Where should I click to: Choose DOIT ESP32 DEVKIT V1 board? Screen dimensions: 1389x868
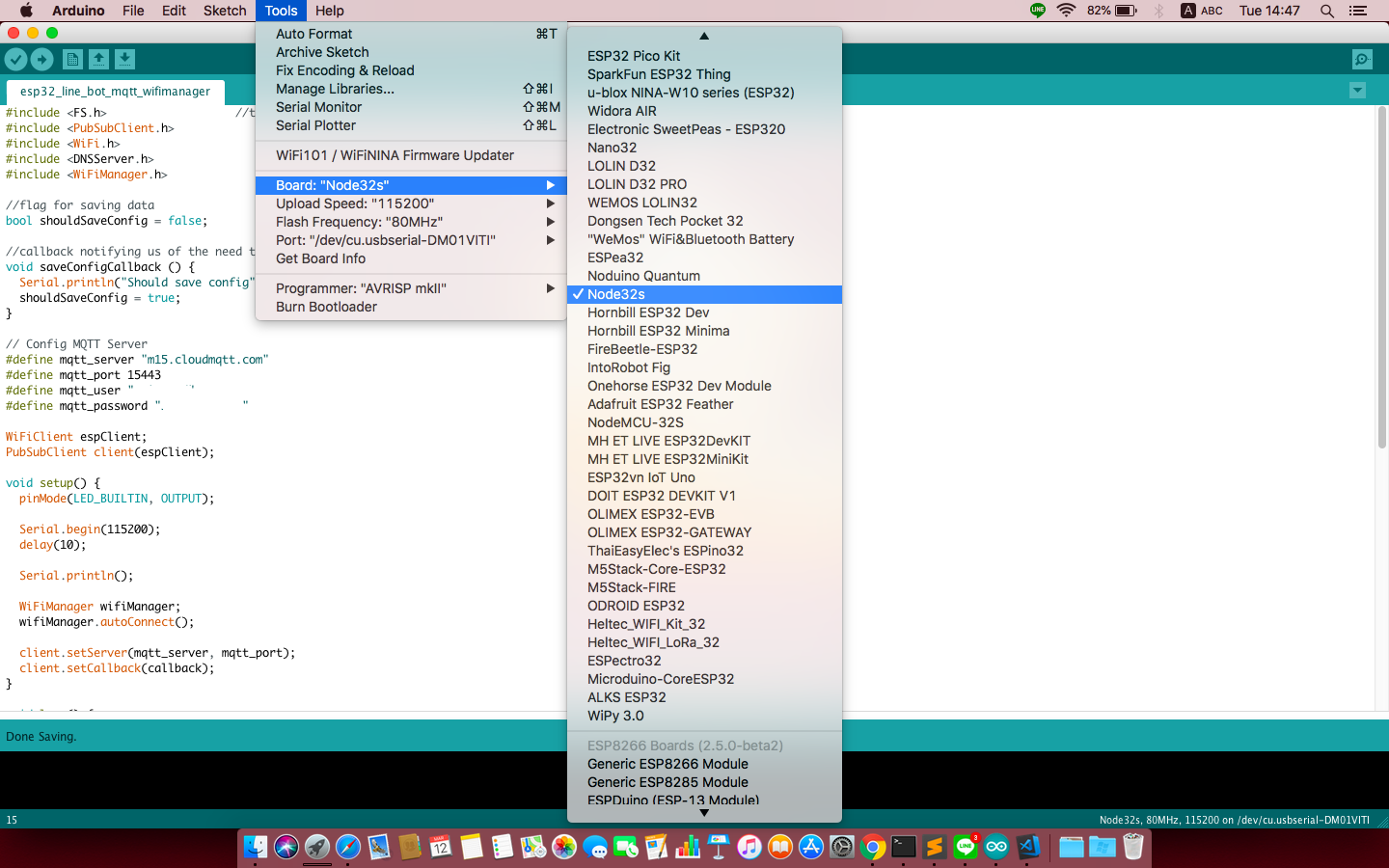661,496
